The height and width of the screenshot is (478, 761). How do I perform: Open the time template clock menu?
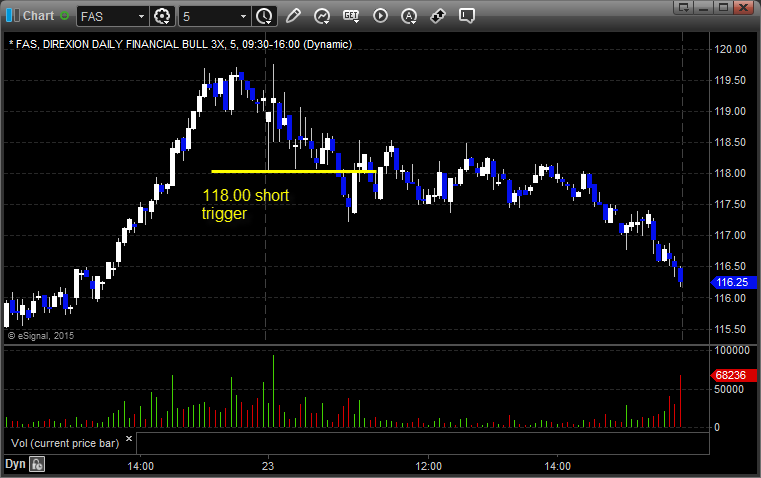point(265,16)
